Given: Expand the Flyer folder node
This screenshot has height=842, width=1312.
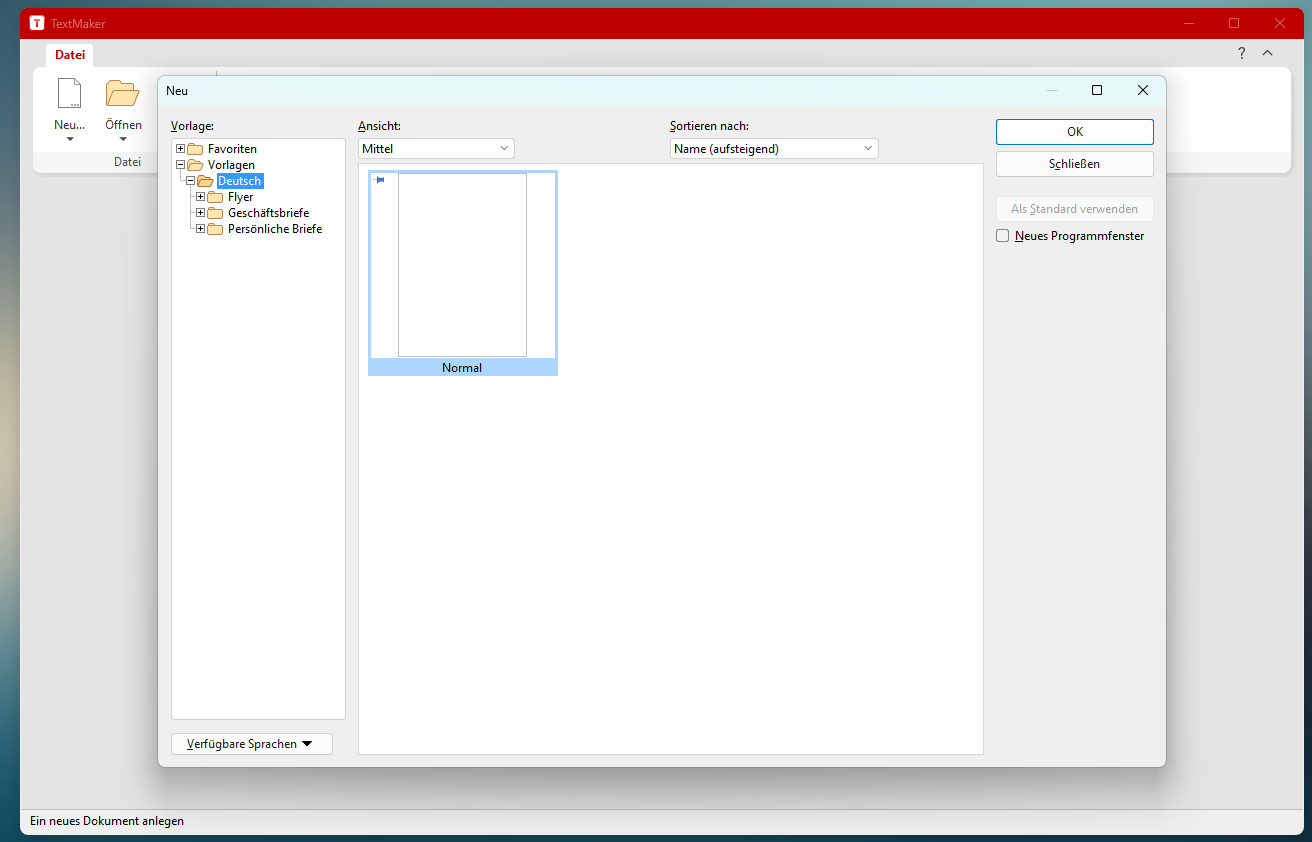Looking at the screenshot, I should coord(200,197).
